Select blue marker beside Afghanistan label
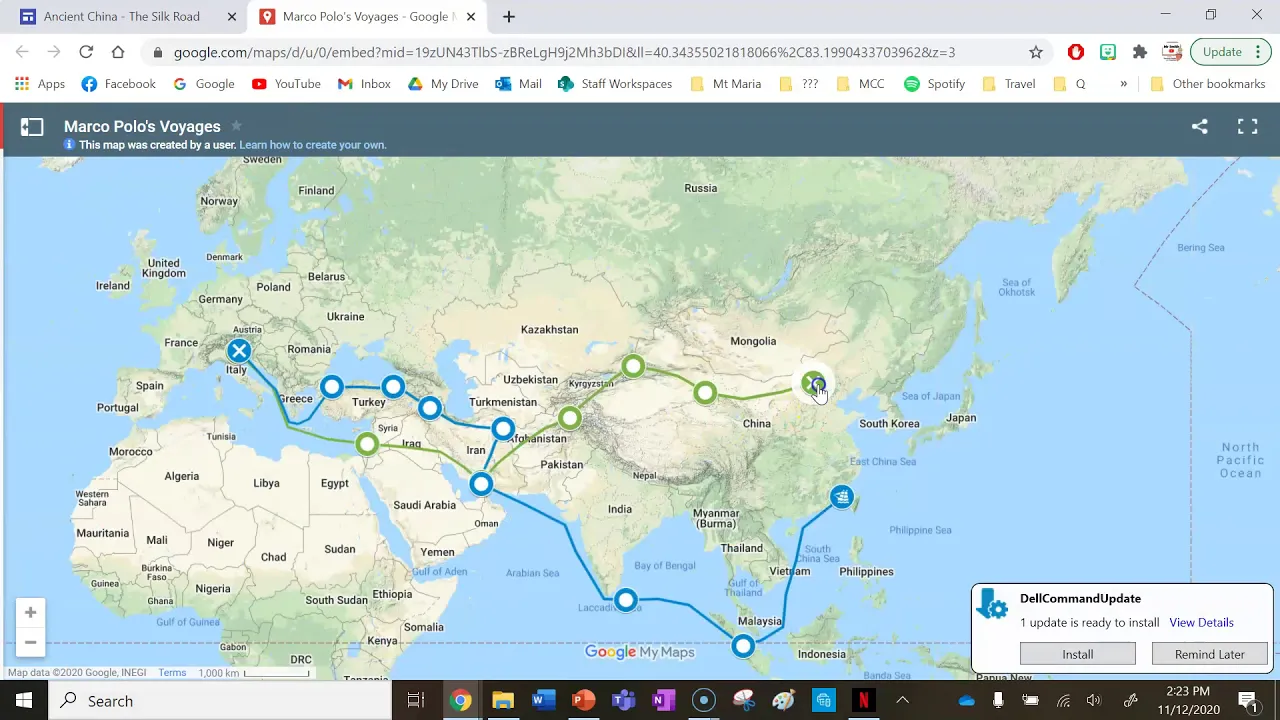1280x720 pixels. (x=503, y=429)
